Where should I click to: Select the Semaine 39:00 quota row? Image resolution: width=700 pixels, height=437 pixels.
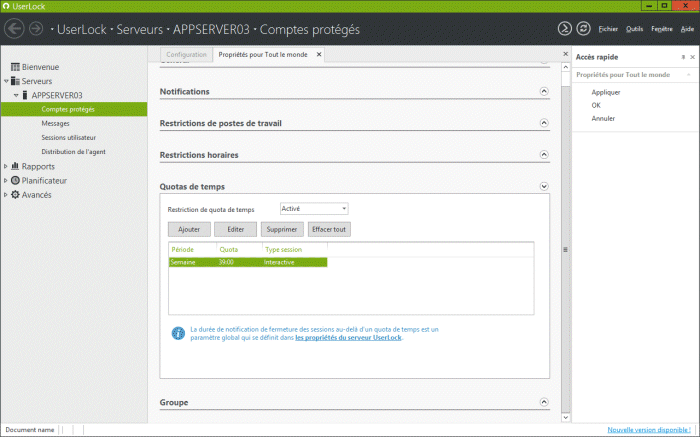pyautogui.click(x=248, y=262)
